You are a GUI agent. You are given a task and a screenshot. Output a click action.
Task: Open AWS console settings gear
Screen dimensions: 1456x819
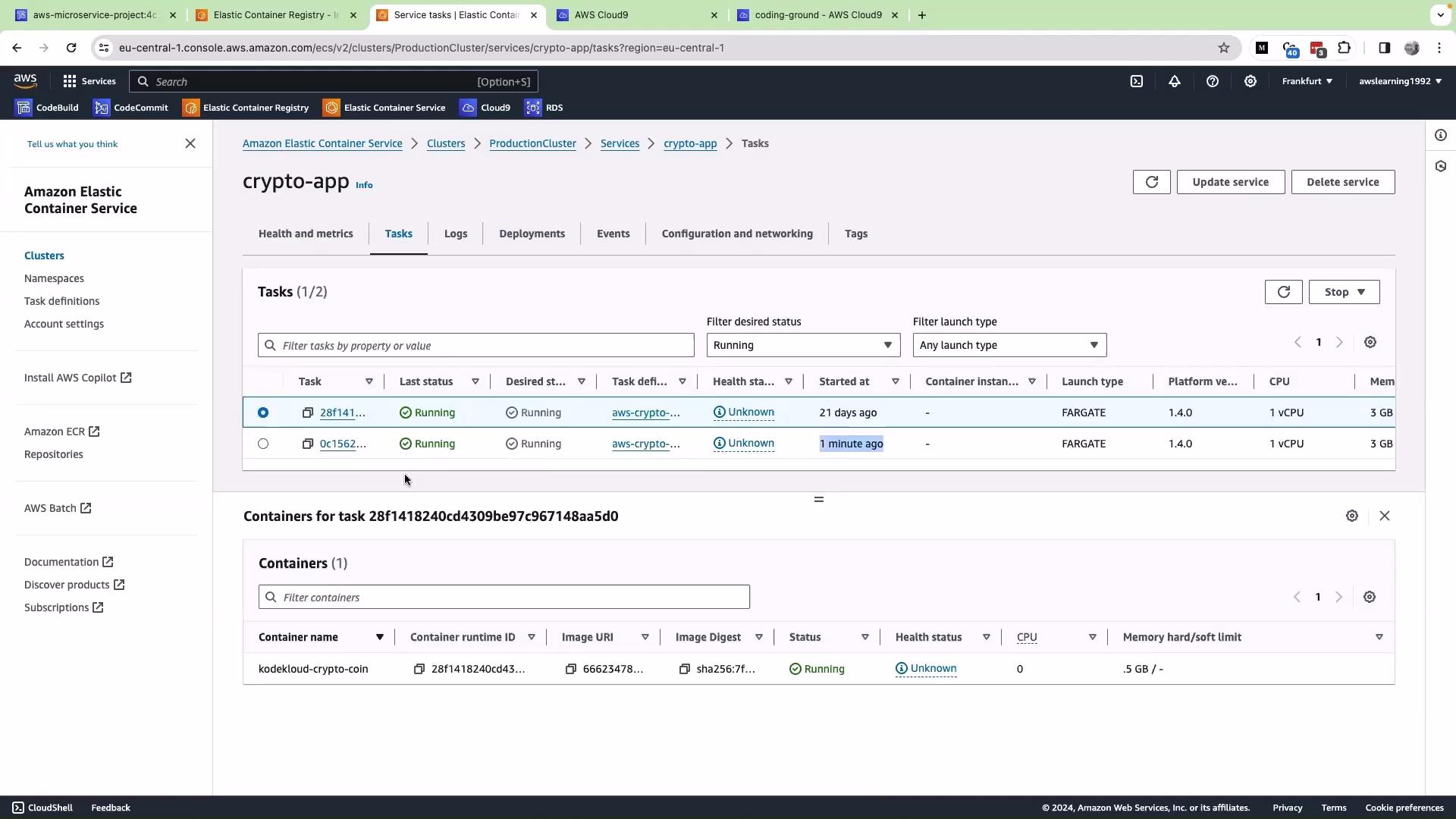(x=1250, y=81)
